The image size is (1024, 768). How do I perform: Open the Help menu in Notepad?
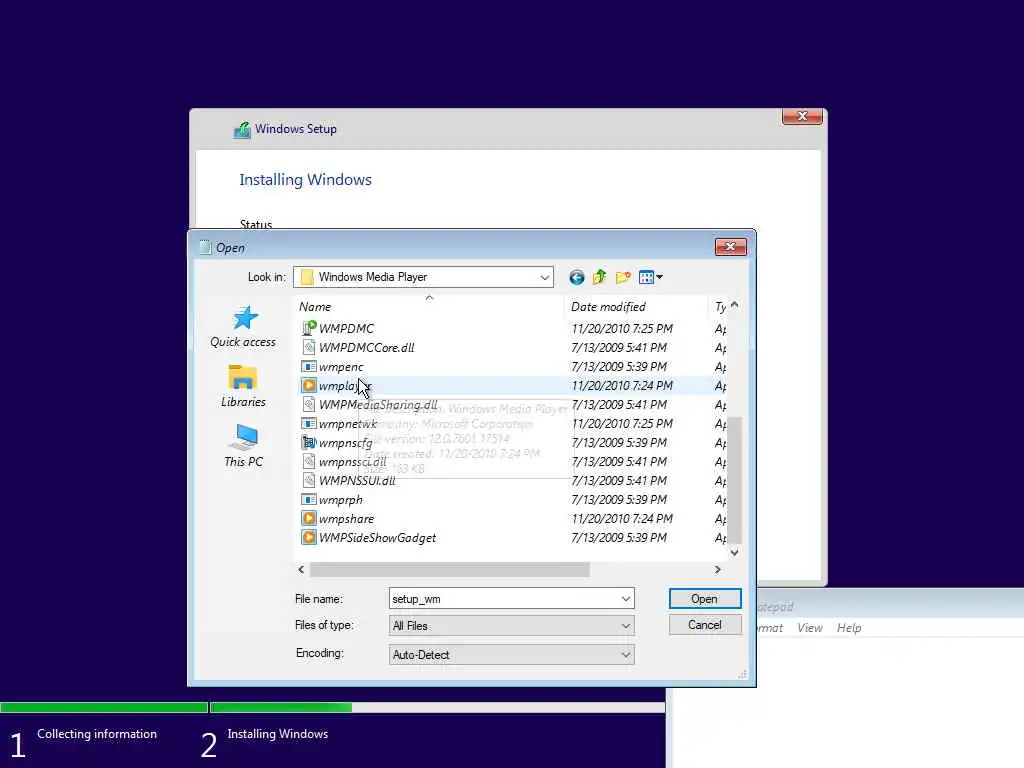click(849, 628)
